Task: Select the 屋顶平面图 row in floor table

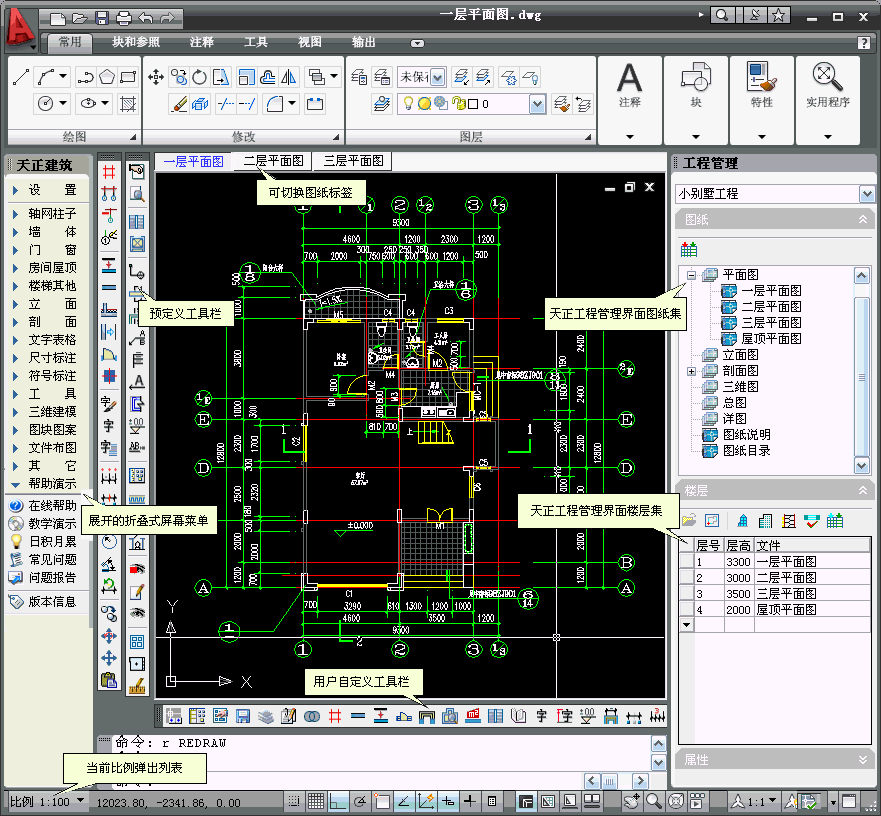Action: (x=786, y=609)
